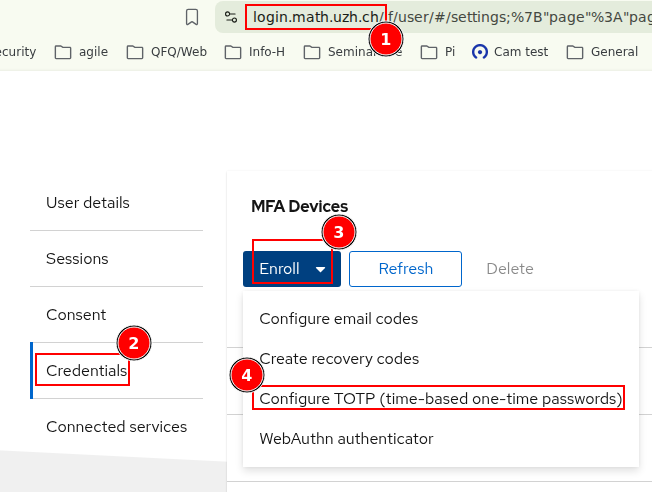Click the bookmark page icon
Screen dimensions: 652x492
pyautogui.click(x=192, y=17)
